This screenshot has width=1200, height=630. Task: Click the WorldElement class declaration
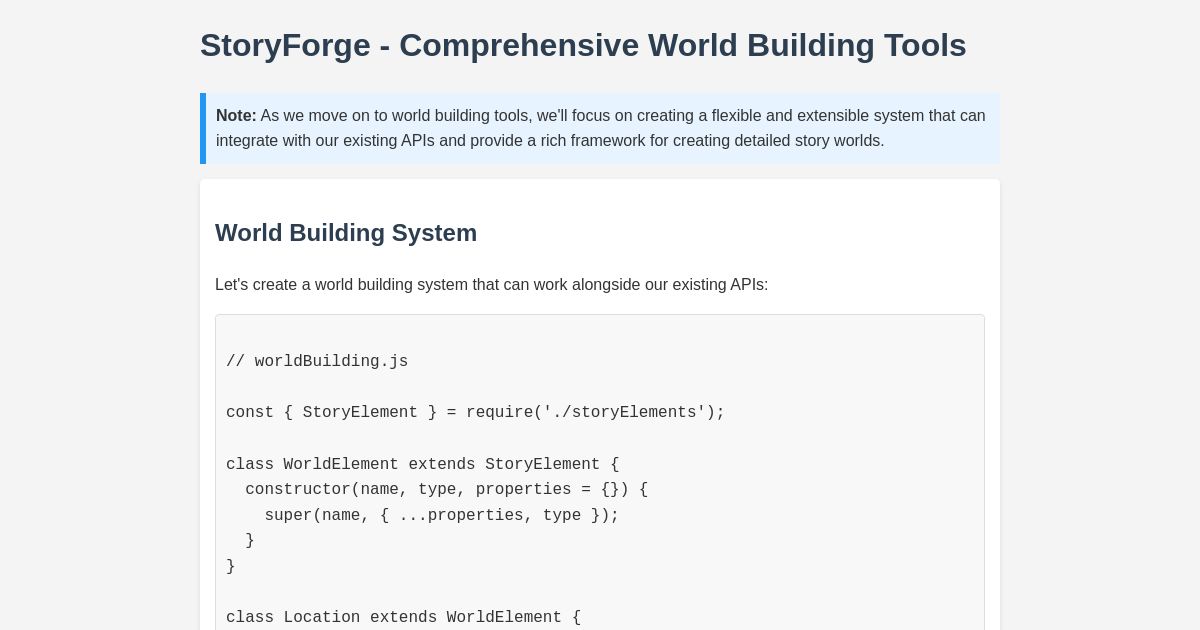(x=422, y=465)
